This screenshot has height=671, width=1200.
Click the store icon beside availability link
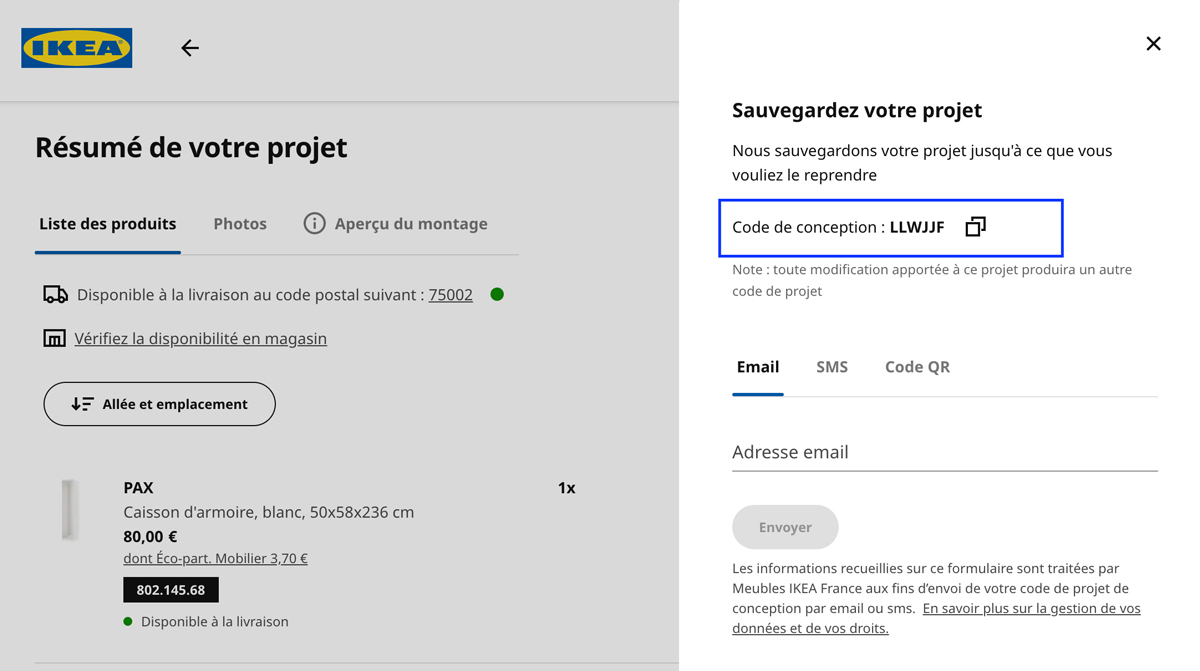(54, 338)
